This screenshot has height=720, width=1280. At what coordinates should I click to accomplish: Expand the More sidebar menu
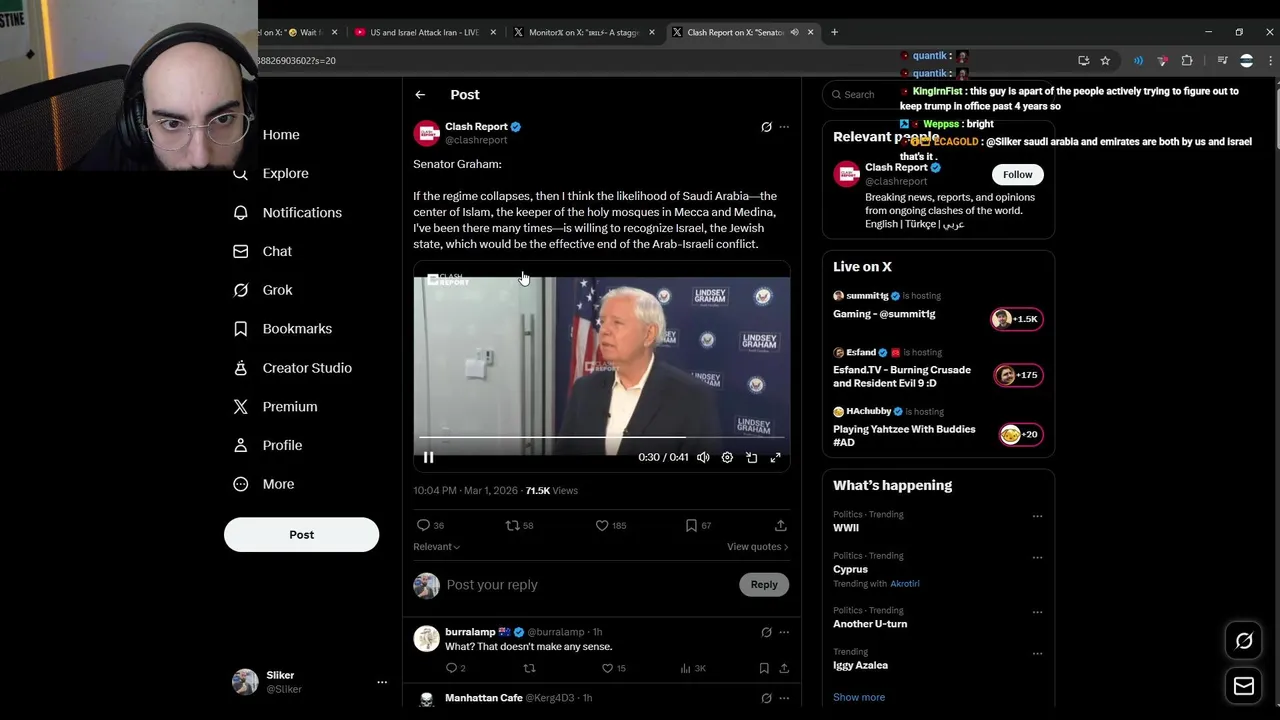click(264, 484)
